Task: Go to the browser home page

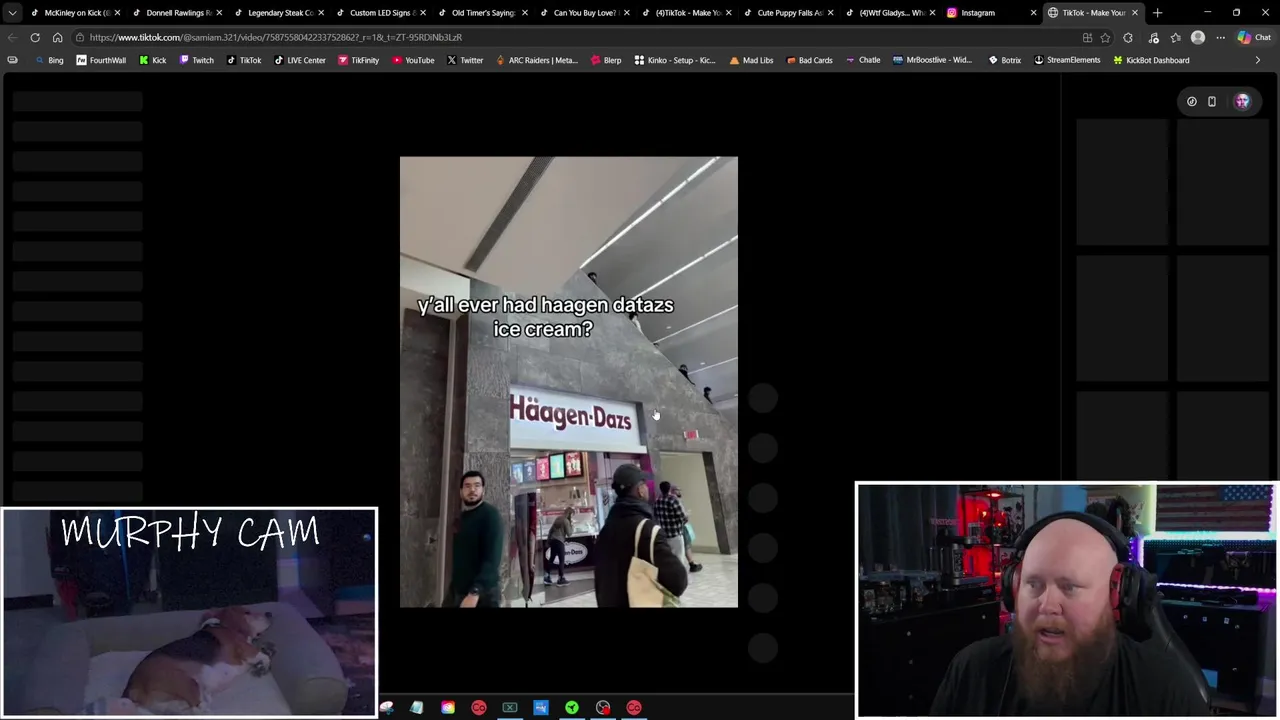Action: [x=57, y=38]
